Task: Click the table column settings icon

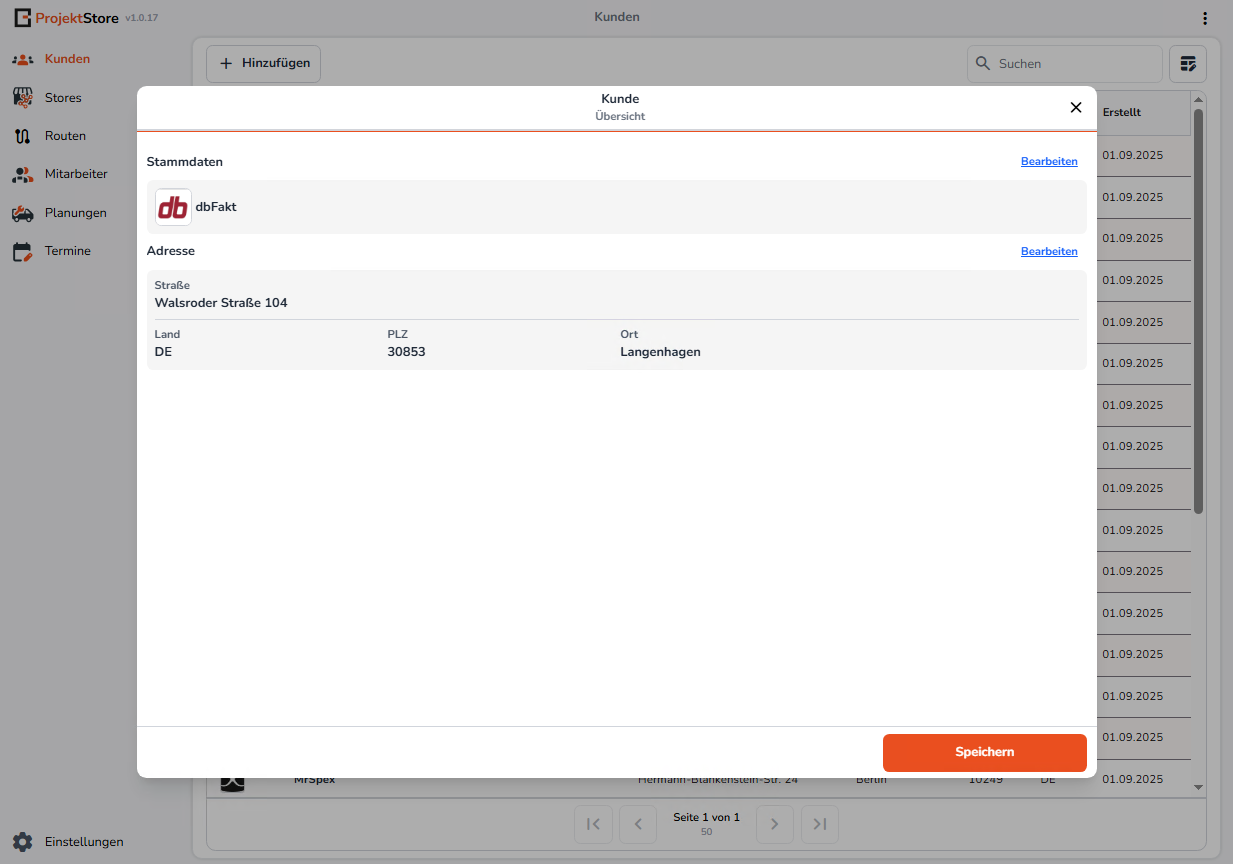Action: point(1187,64)
